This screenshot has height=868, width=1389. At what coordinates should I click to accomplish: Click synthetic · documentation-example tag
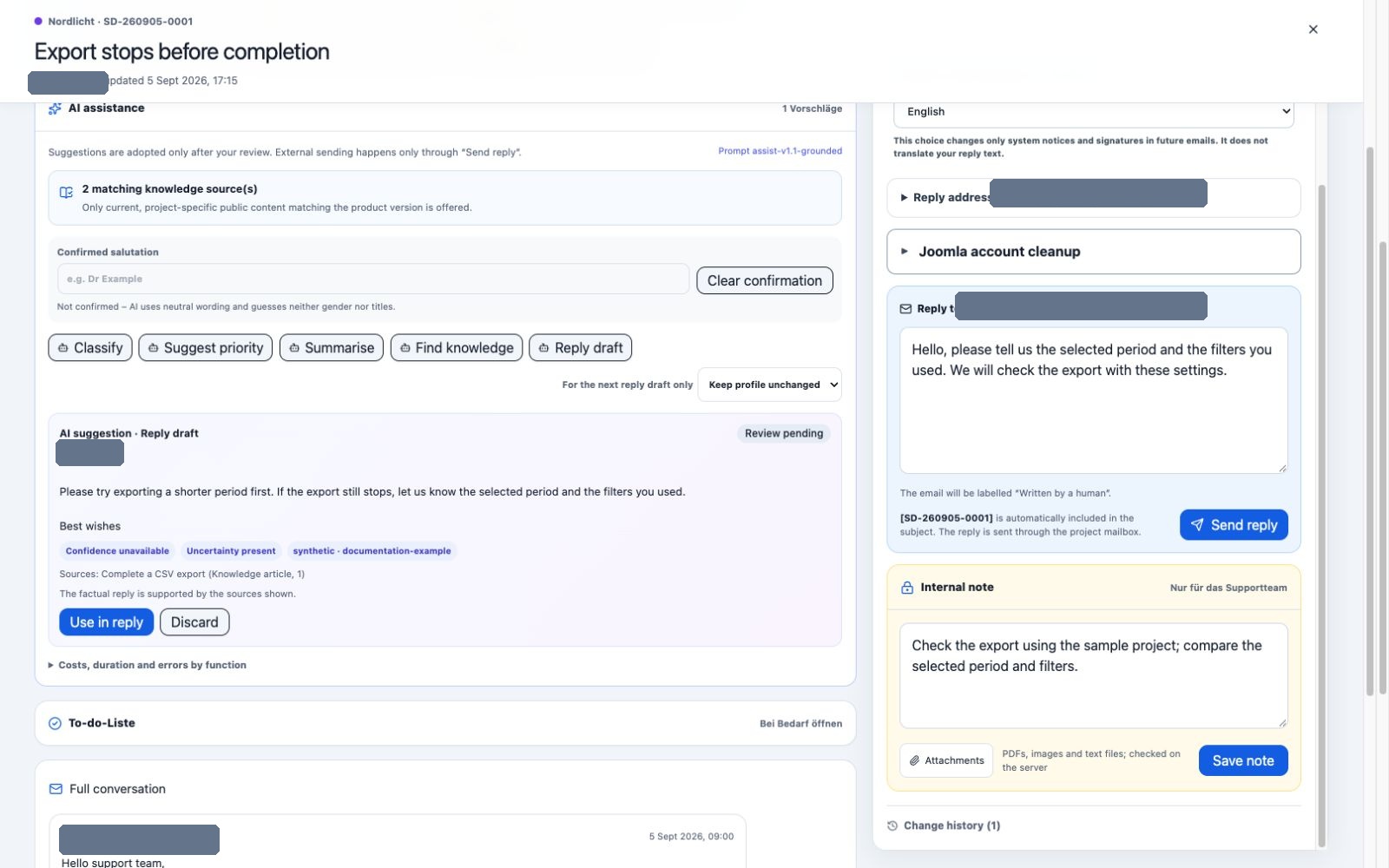[x=372, y=551]
